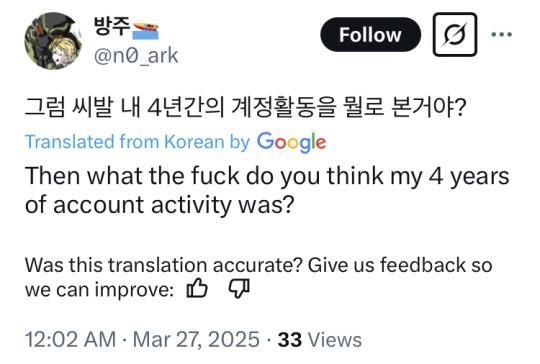Screen dimensions: 540x364
Task: Rate translation with thumbs down icon
Action: [239, 288]
